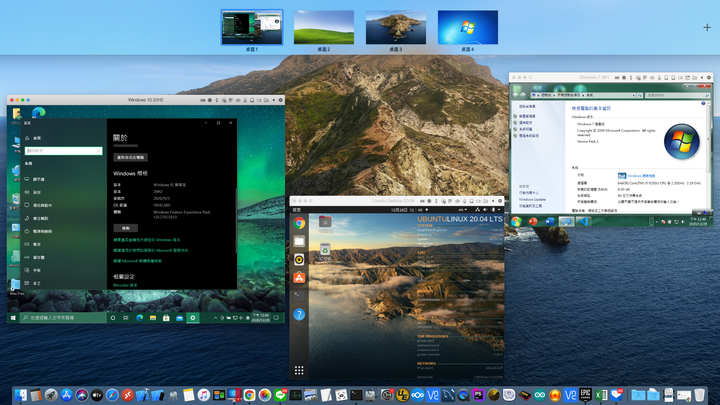Open Finder from the Dock

point(21,395)
